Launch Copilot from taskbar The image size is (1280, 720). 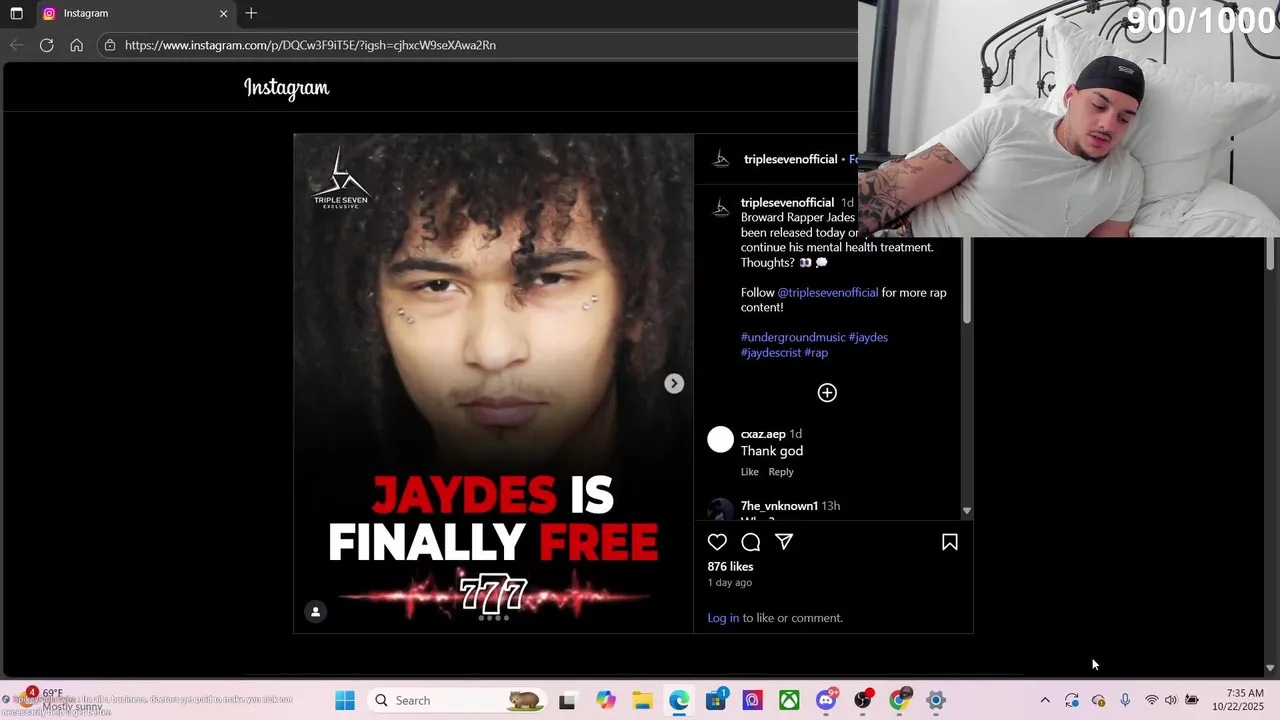[605, 701]
